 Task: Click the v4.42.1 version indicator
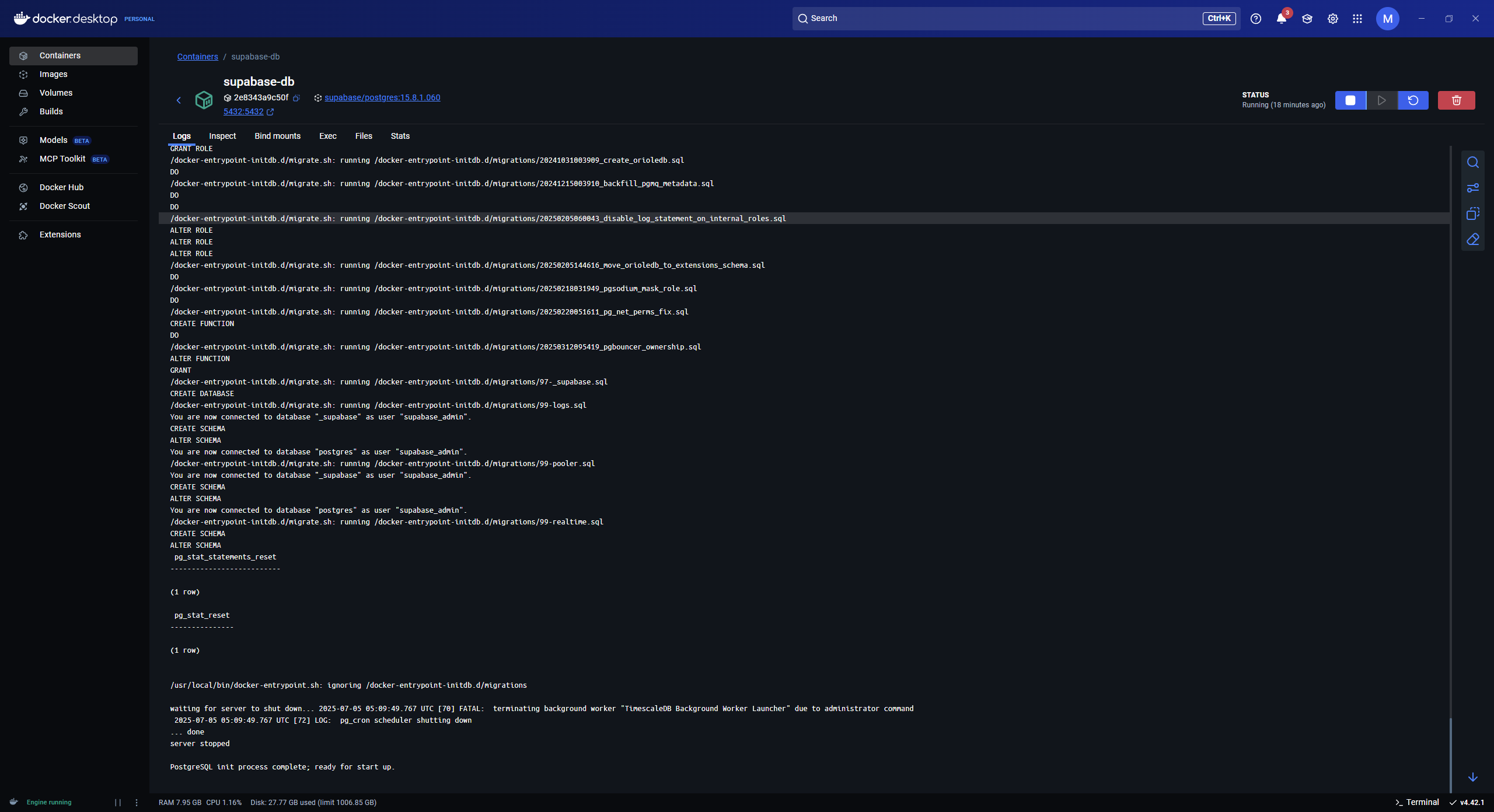[1467, 803]
